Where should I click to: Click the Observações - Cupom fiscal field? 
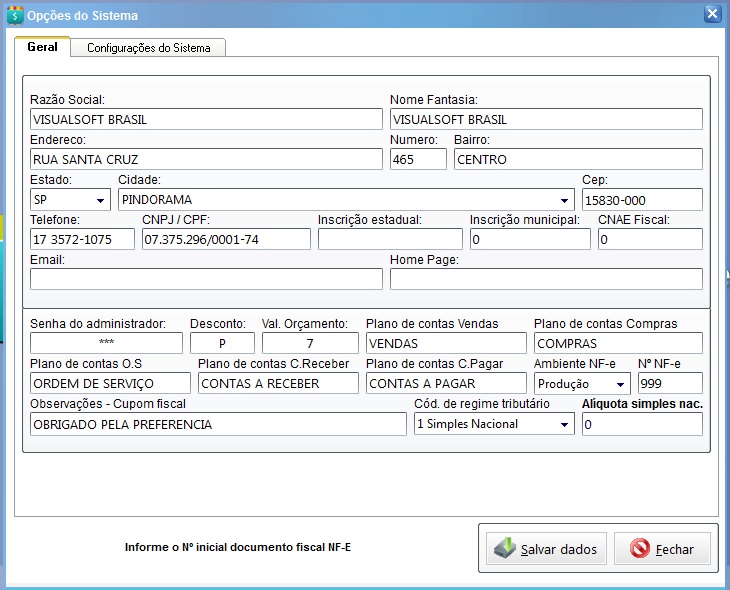coord(218,424)
